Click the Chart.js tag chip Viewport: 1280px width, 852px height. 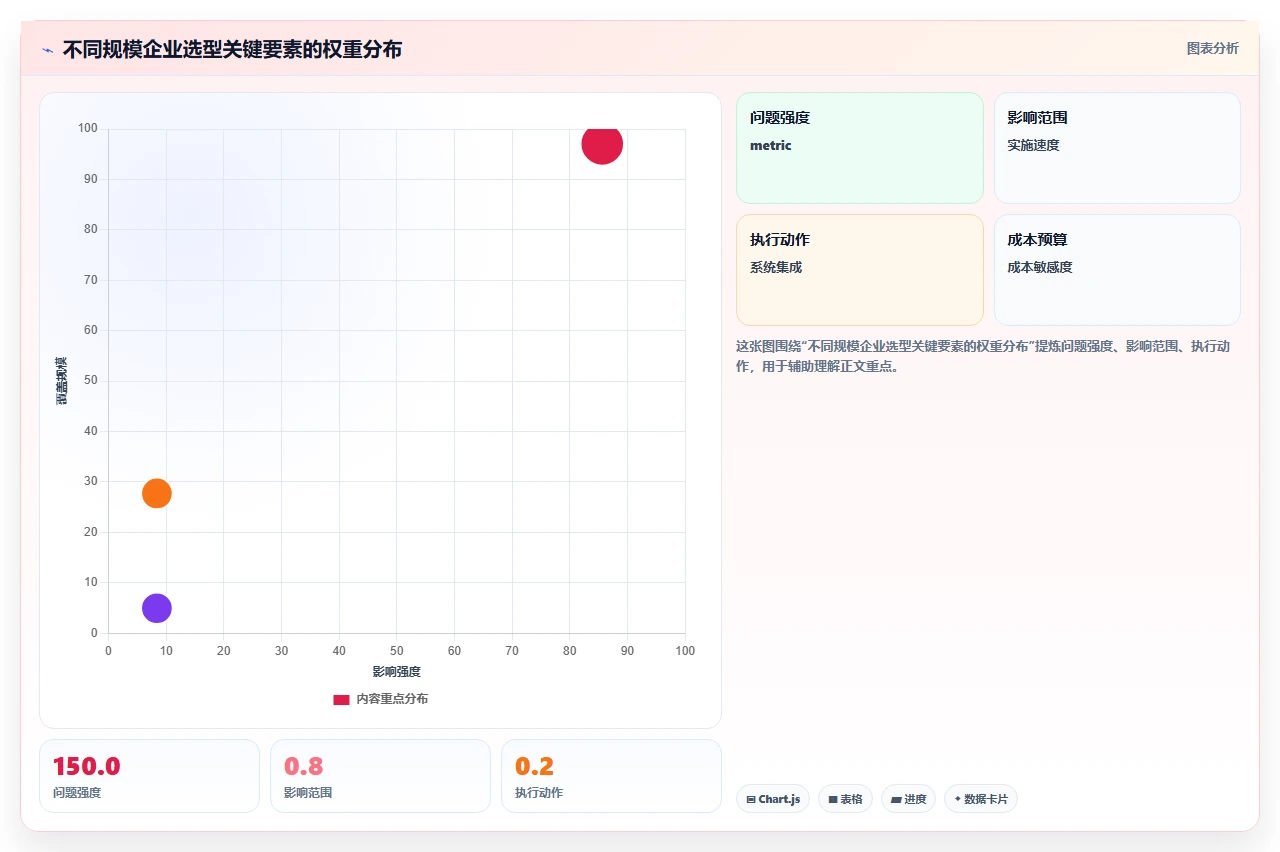(x=773, y=799)
